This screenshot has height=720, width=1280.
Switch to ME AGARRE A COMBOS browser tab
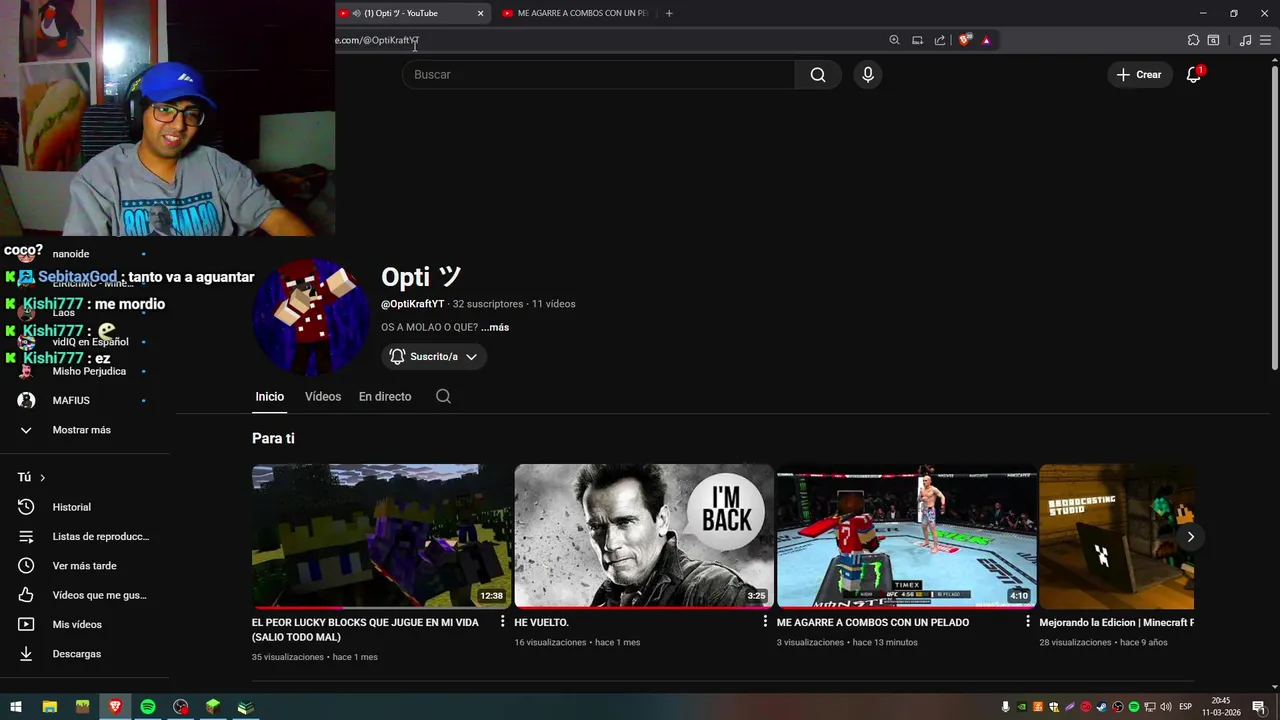575,13
